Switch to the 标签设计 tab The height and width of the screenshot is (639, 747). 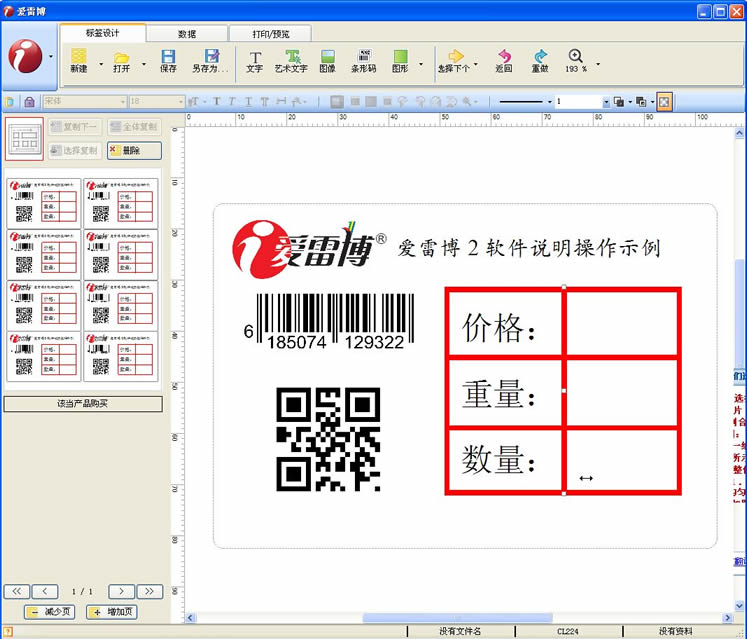coord(102,33)
